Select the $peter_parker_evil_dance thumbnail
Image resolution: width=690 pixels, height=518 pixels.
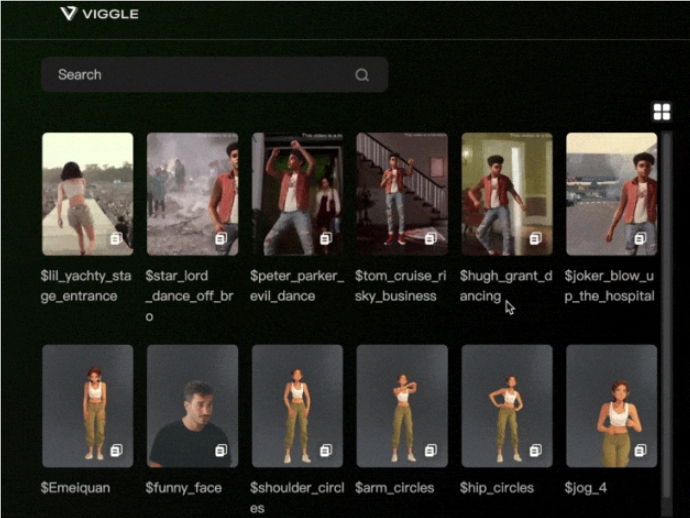click(x=297, y=194)
